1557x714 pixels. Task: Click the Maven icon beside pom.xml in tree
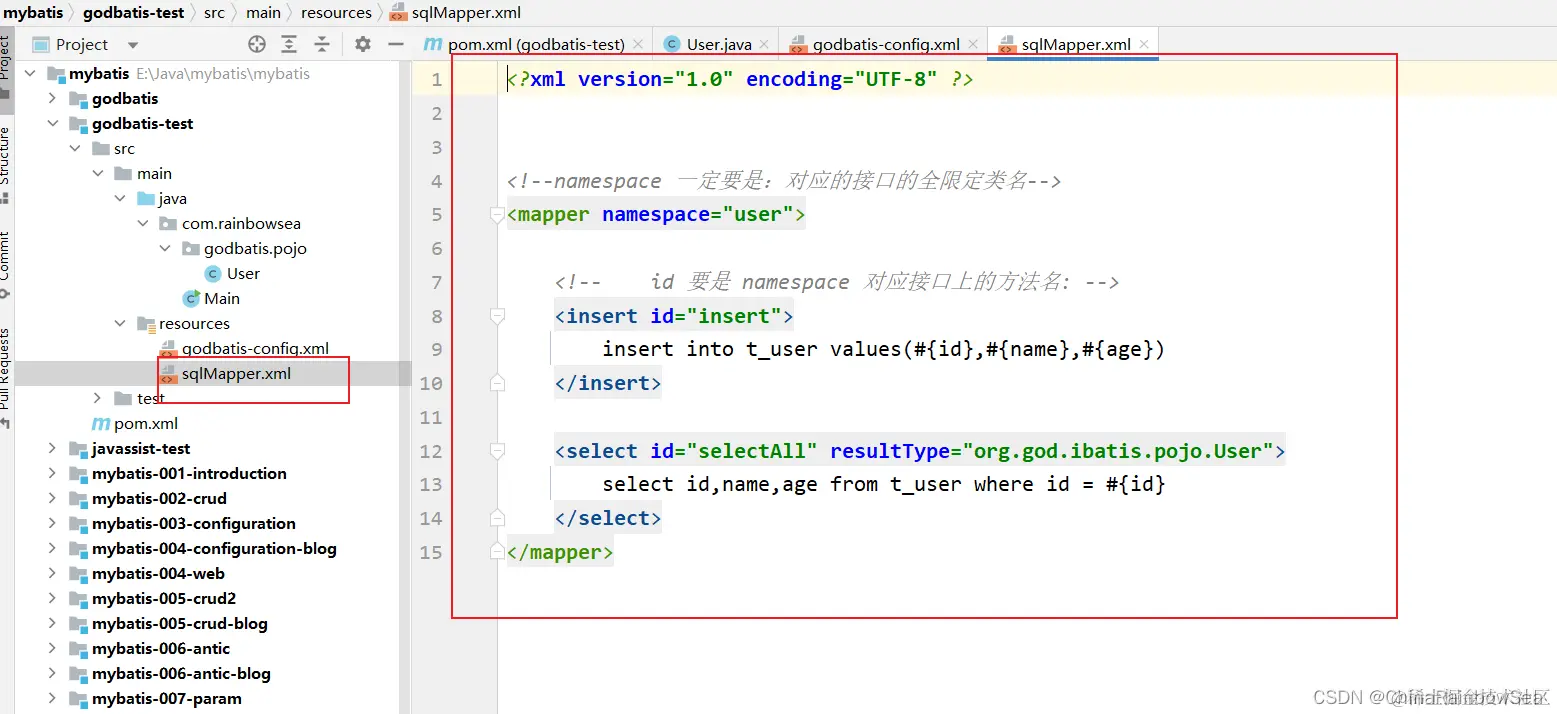(x=101, y=423)
